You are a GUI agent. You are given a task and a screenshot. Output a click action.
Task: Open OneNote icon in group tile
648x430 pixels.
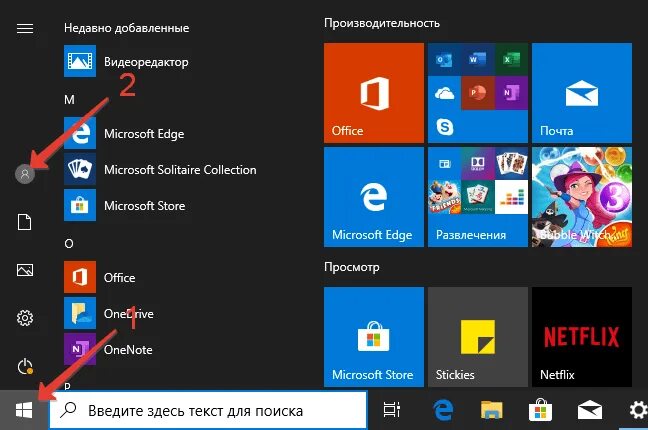(x=511, y=93)
